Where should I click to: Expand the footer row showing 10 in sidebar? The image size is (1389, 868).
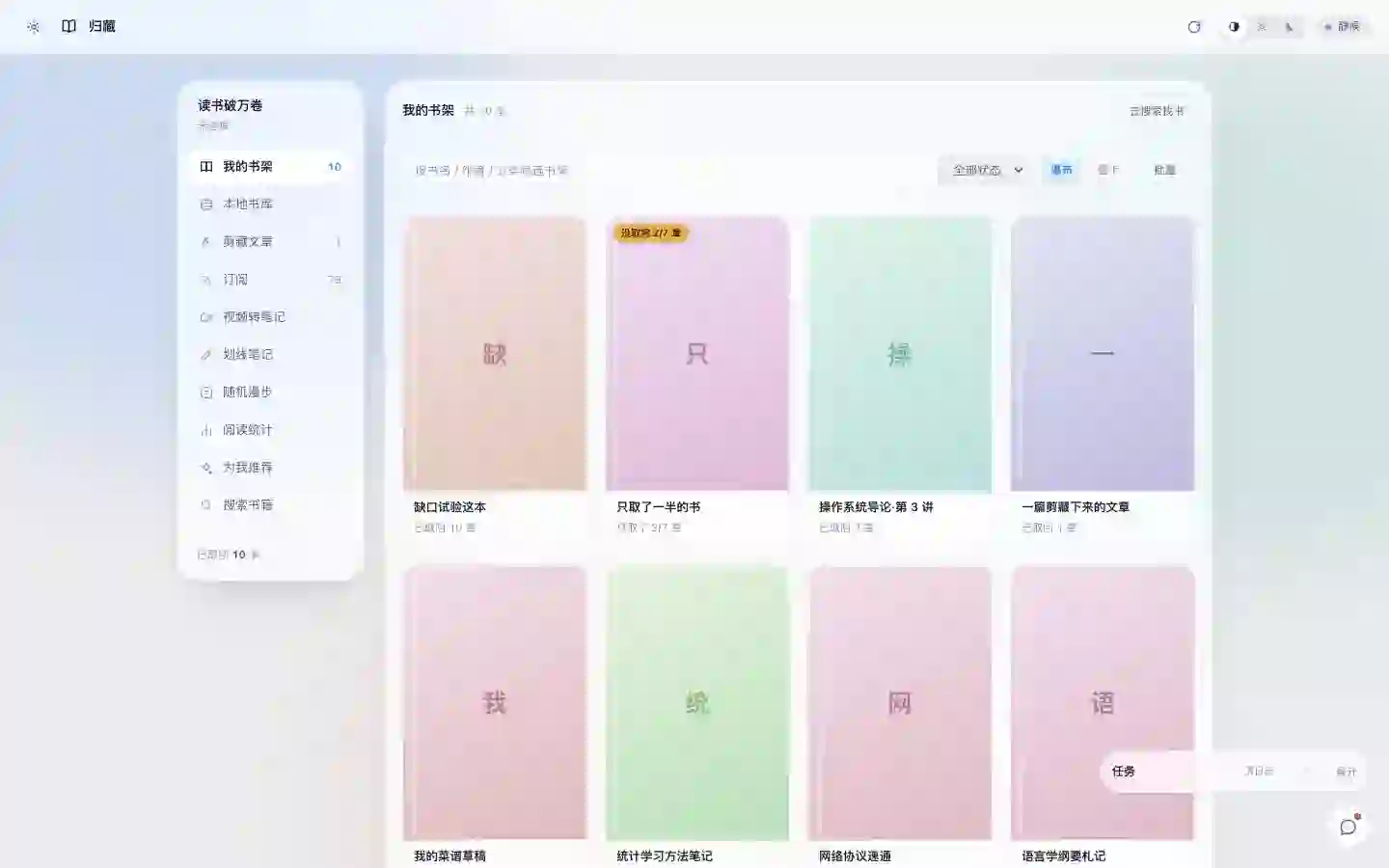229,555
